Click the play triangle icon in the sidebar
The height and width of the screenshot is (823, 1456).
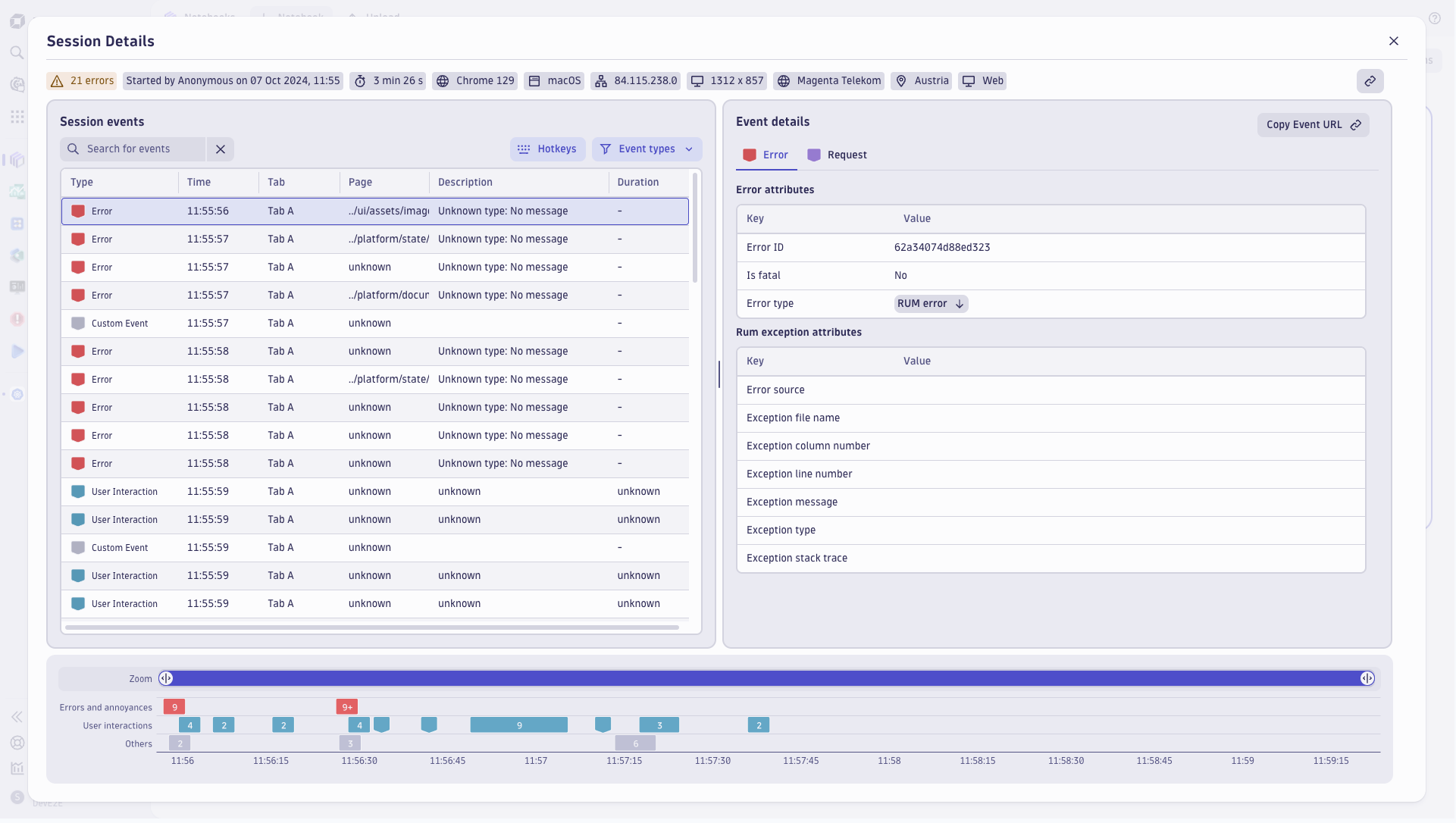pos(17,351)
